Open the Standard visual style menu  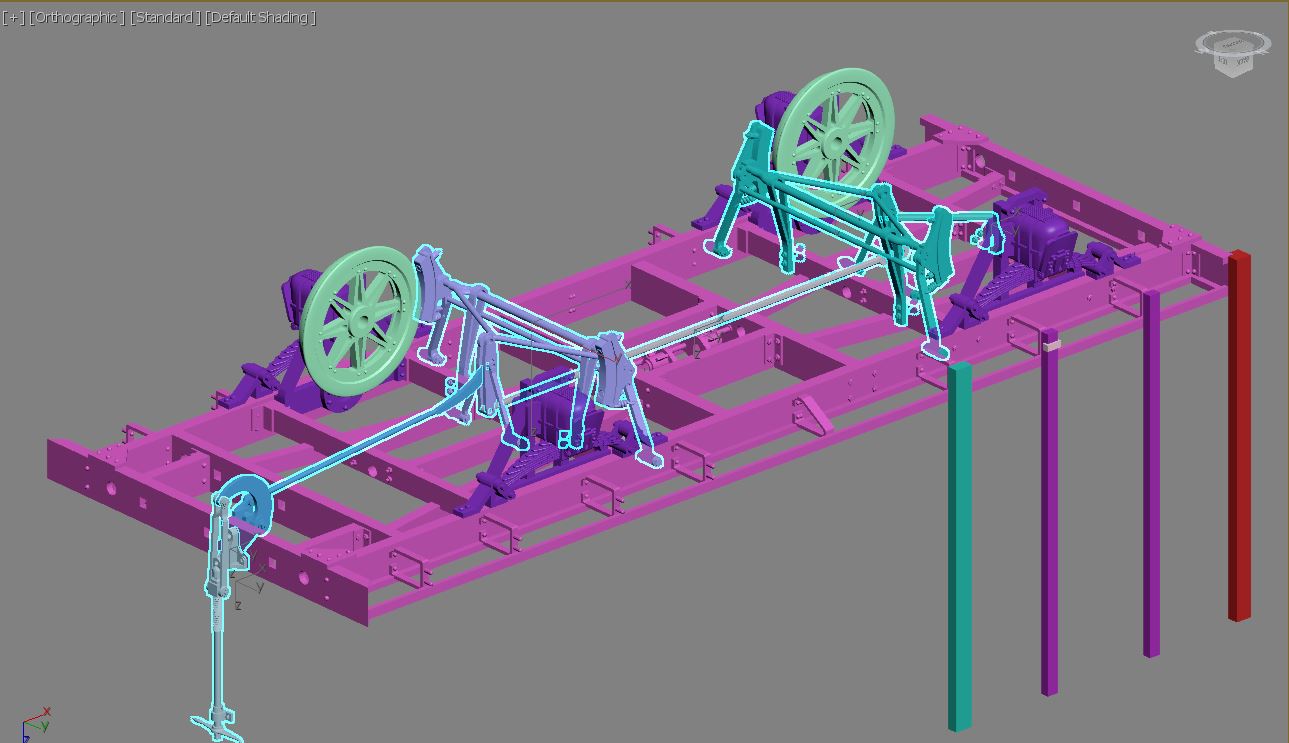pyautogui.click(x=165, y=18)
